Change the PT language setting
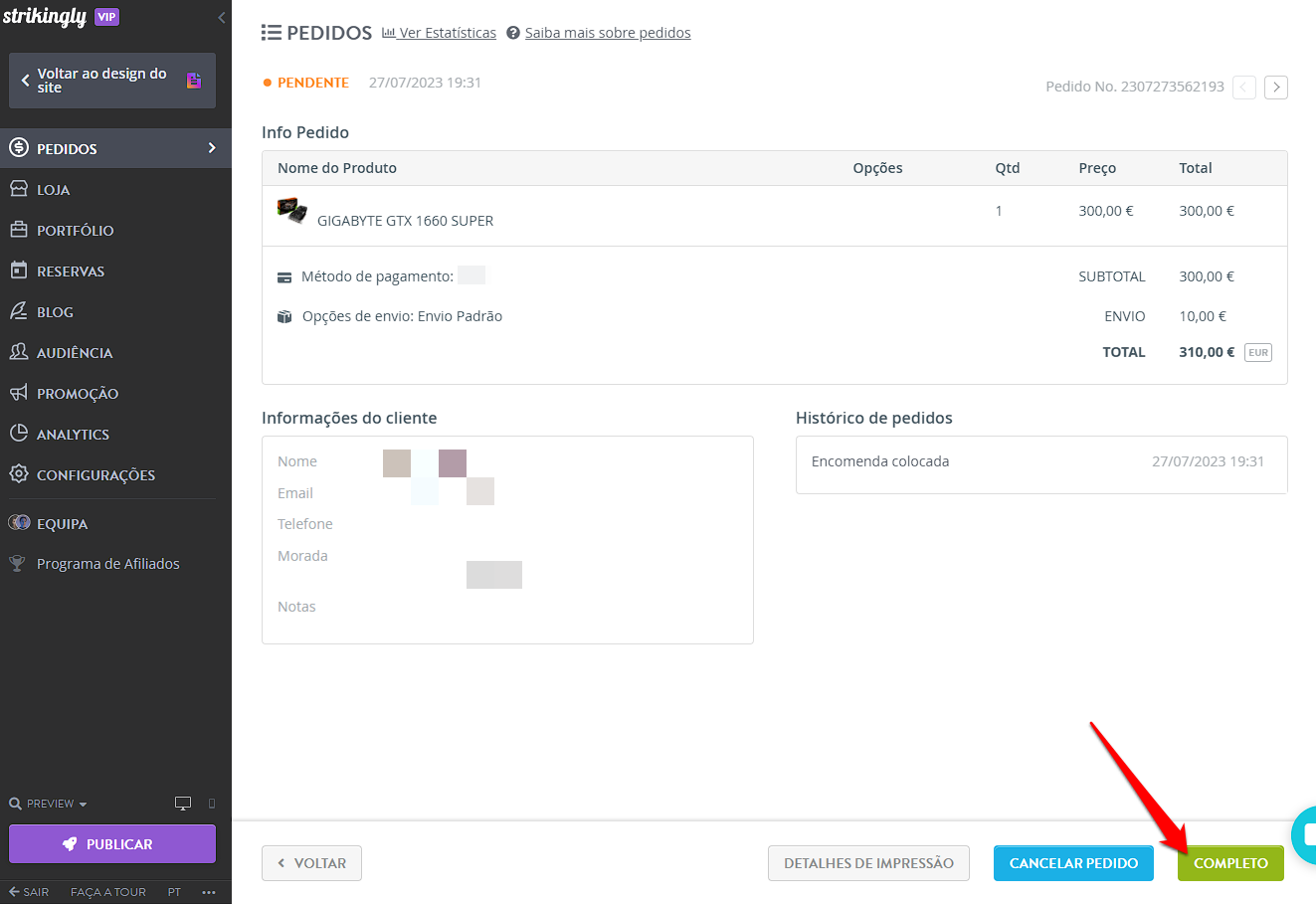Viewport: 1316px width, 904px height. pos(174,892)
